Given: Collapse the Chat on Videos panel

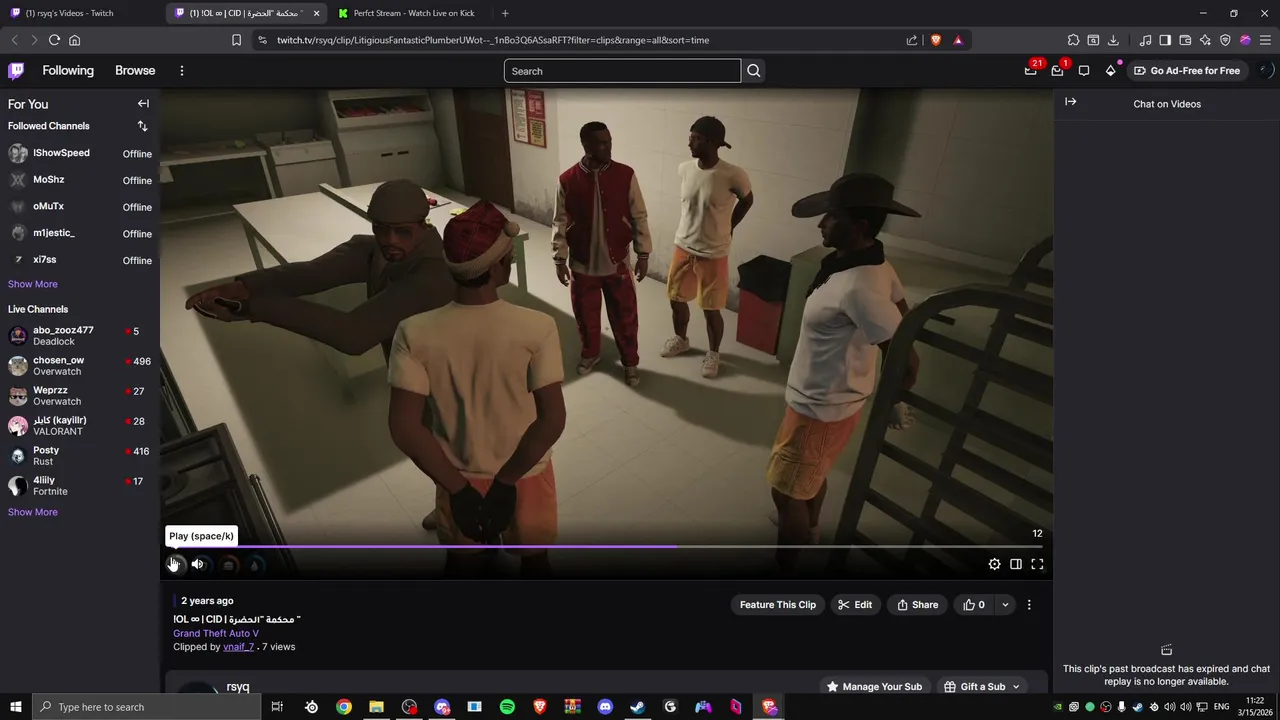Looking at the screenshot, I should pos(1070,102).
